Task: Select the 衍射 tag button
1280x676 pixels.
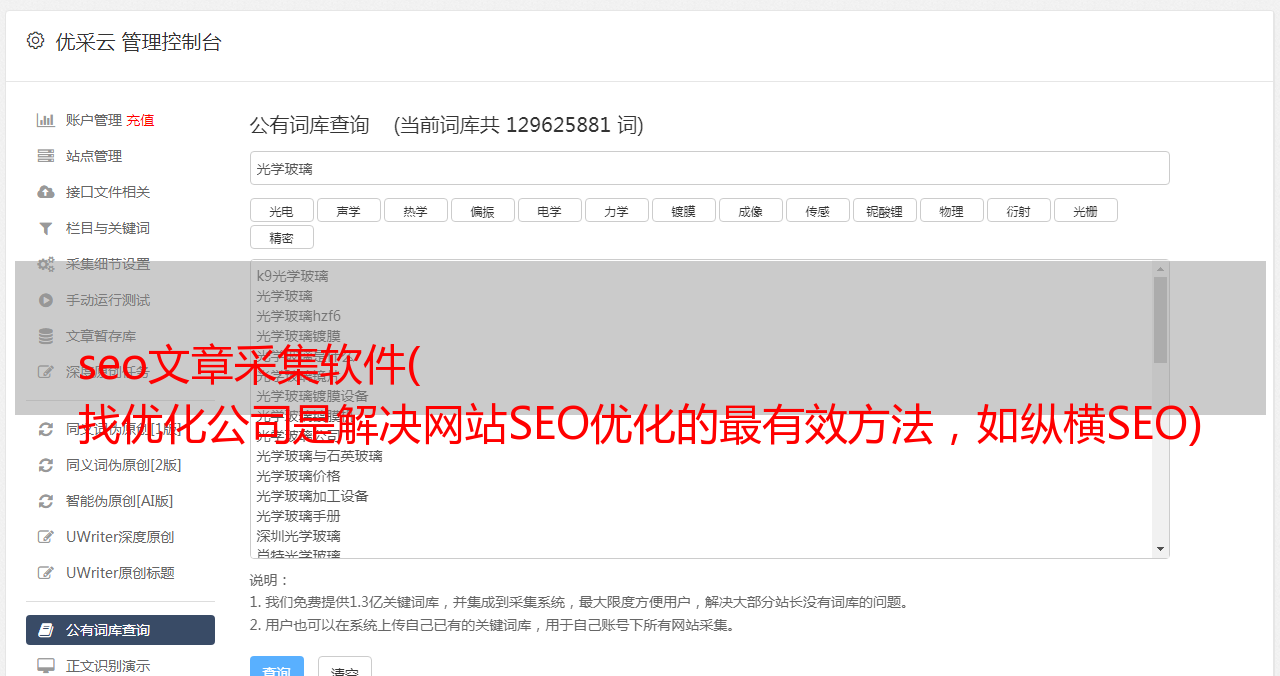Action: click(x=1018, y=211)
